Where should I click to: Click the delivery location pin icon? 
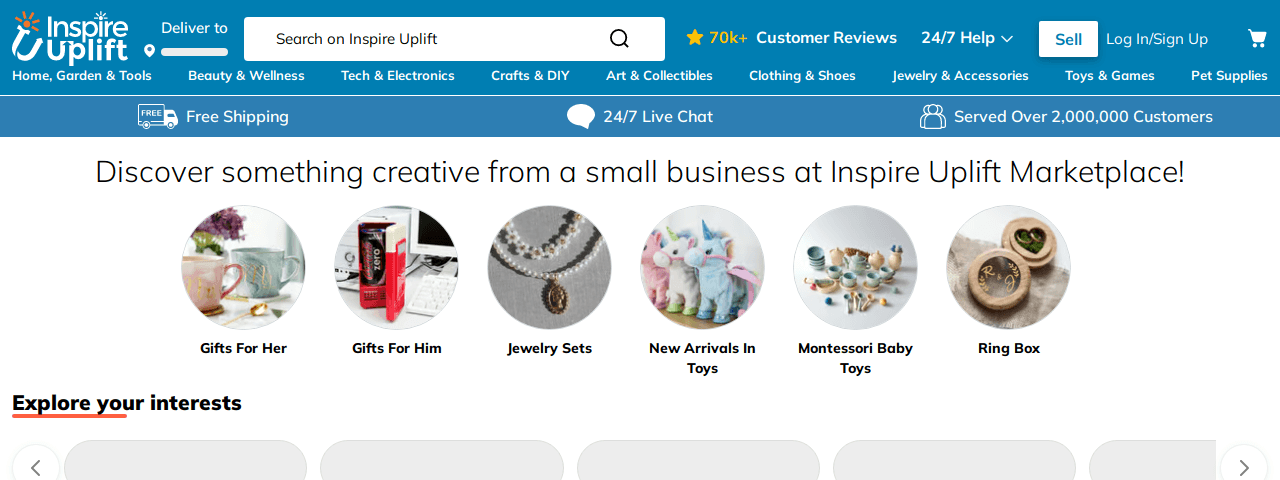(x=150, y=51)
